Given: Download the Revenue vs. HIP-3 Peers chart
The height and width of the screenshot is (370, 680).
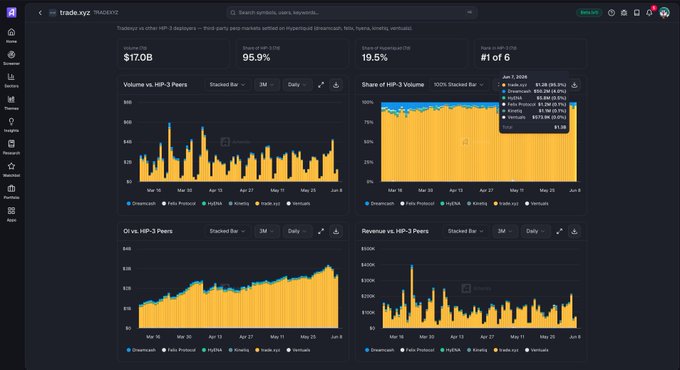Looking at the screenshot, I should tap(574, 232).
